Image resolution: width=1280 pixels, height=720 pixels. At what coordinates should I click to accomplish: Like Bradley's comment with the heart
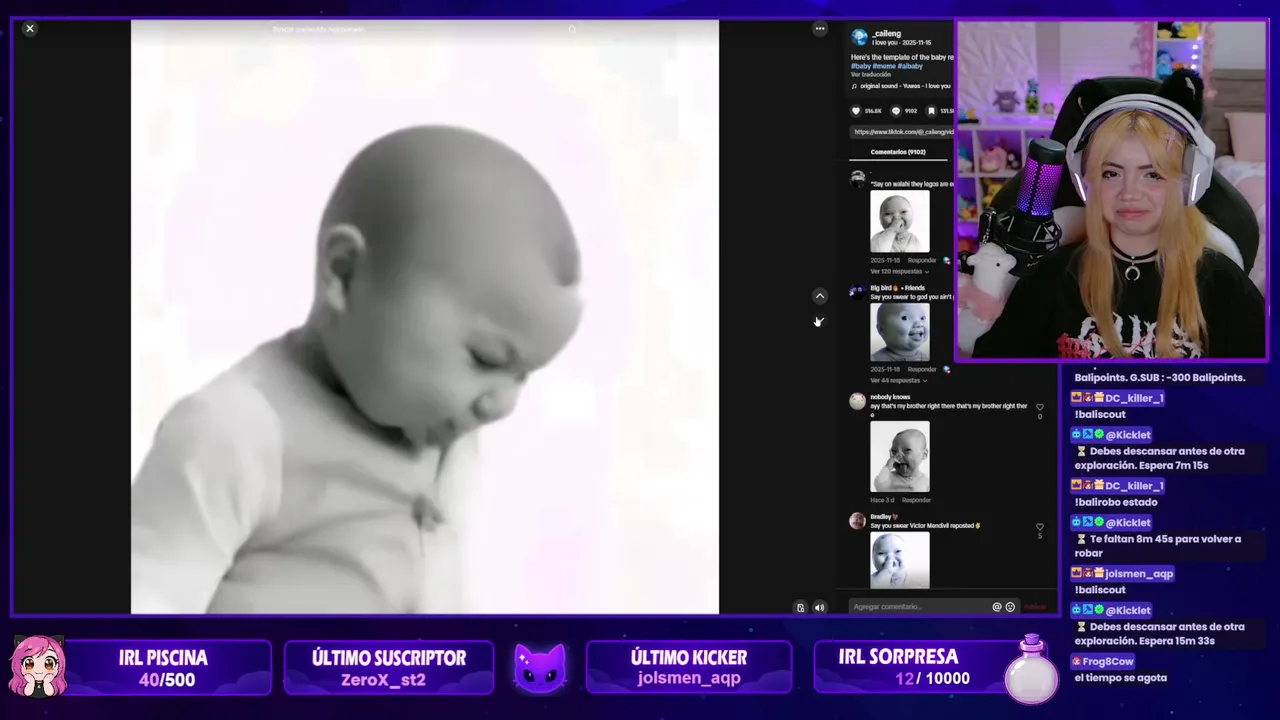point(1040,526)
